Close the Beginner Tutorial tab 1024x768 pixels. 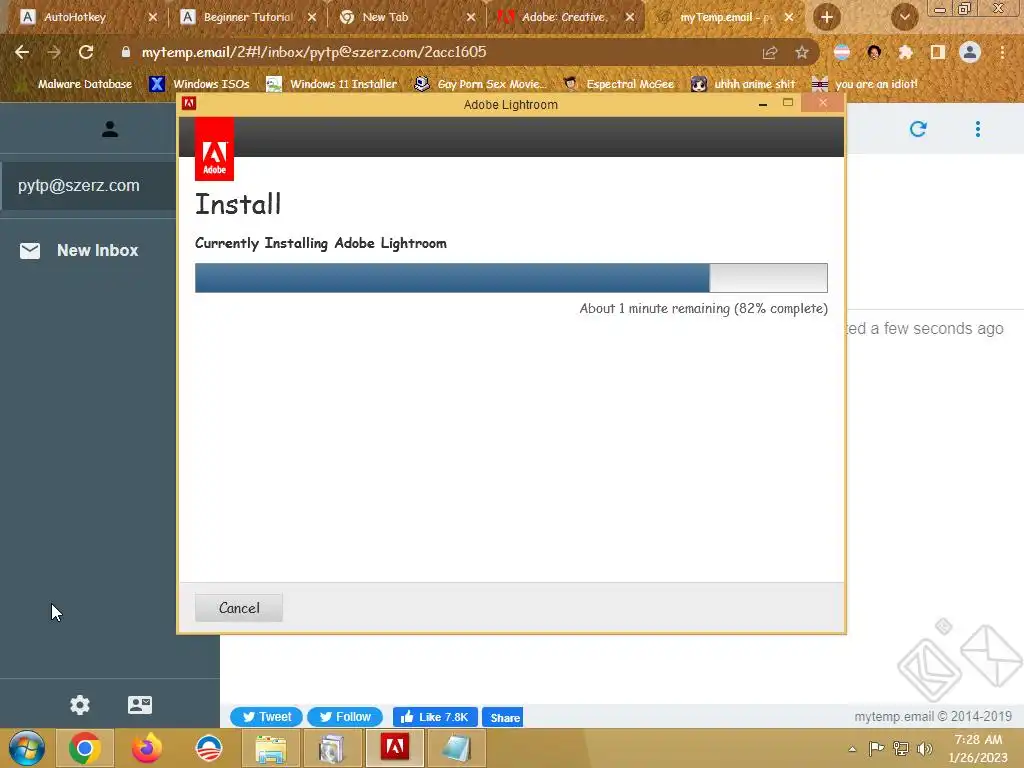[x=312, y=17]
